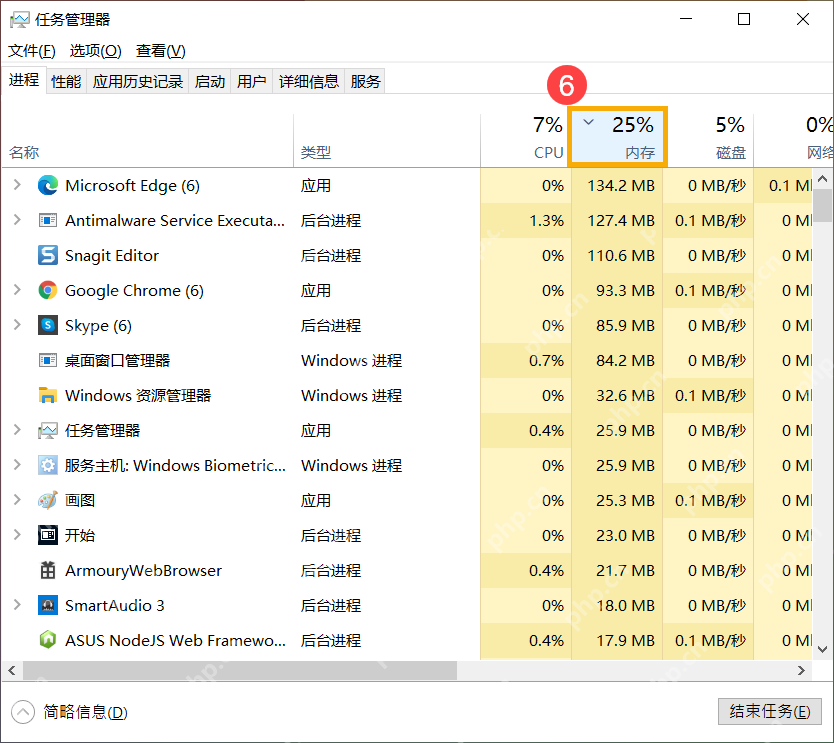Sort by the 内存 column header
834x743 pixels.
(x=618, y=137)
